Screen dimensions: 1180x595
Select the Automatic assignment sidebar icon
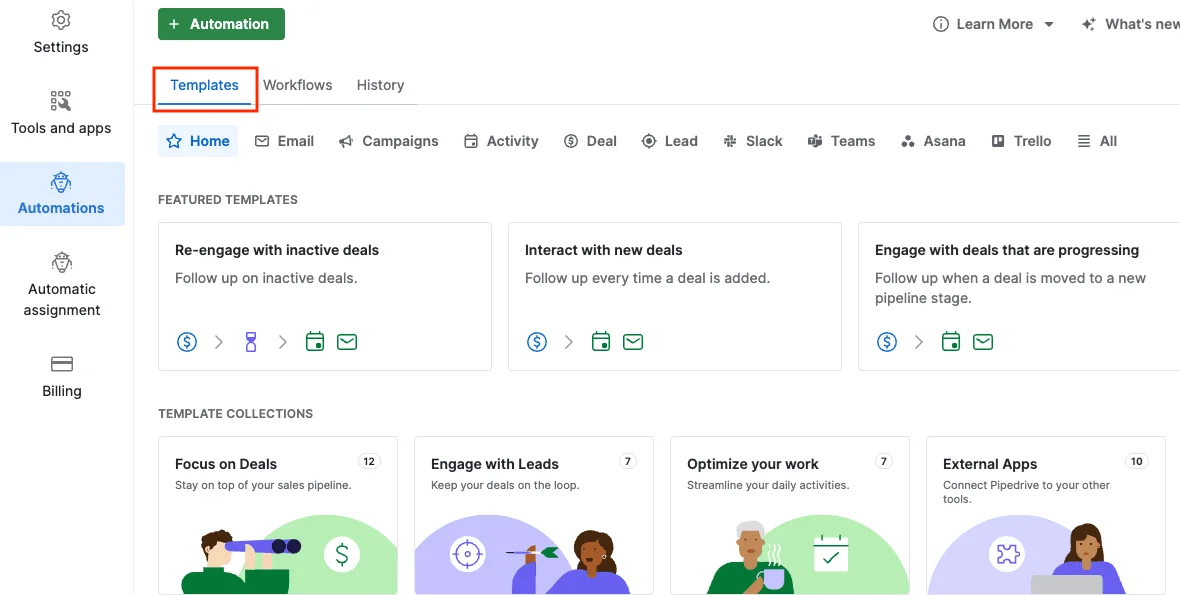pyautogui.click(x=61, y=263)
